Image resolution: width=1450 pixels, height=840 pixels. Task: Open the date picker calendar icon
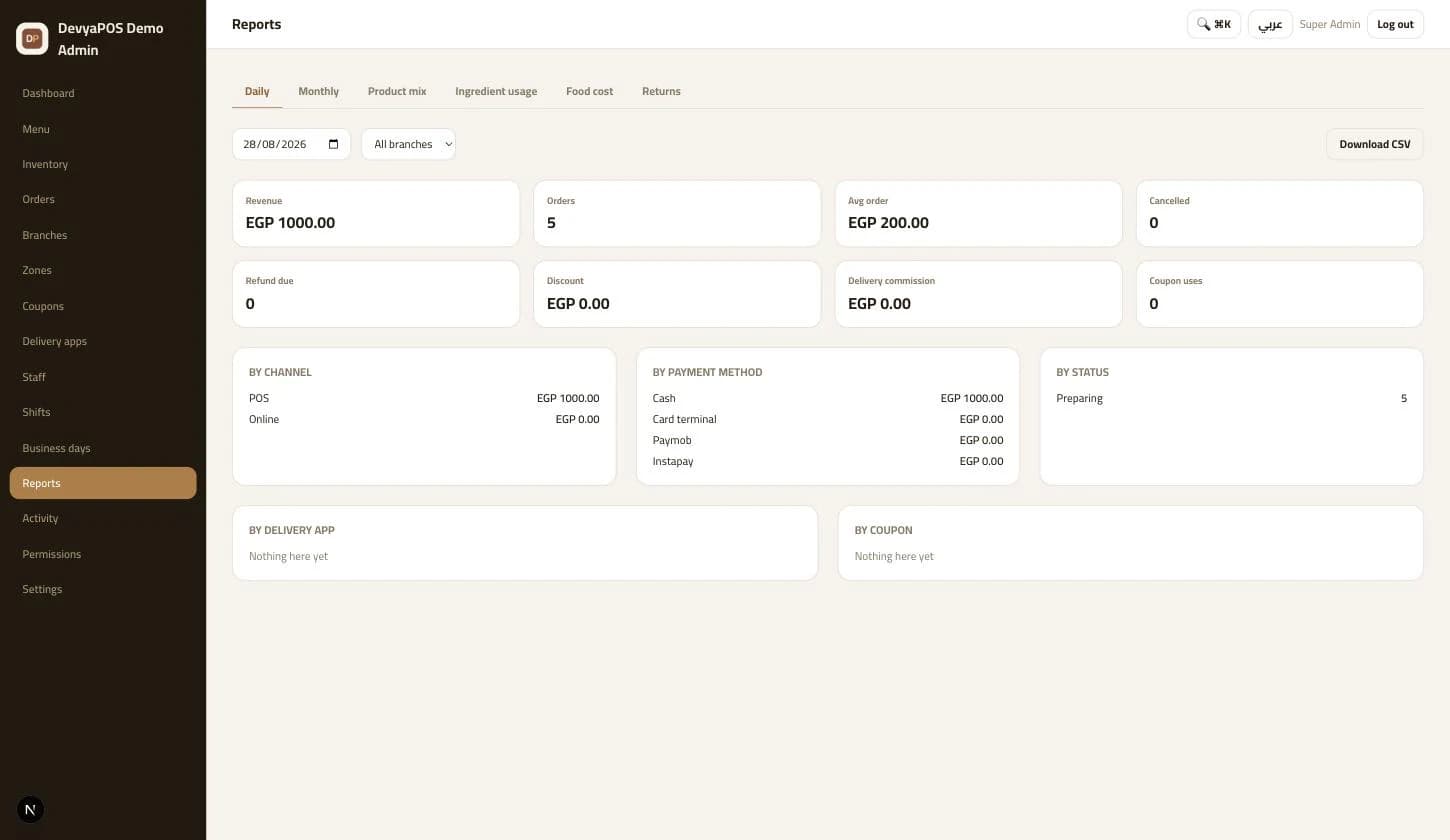(x=333, y=144)
